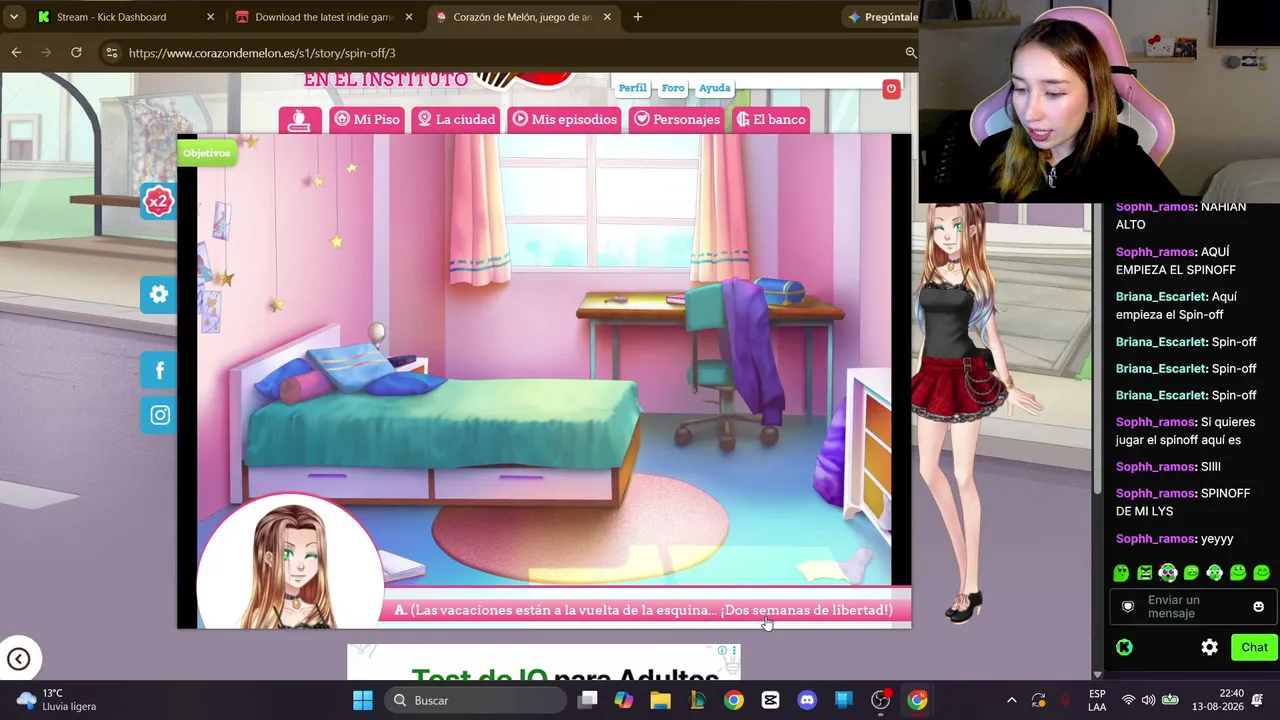The width and height of the screenshot is (1280, 720).
Task: Open a new browser tab
Action: pos(637,17)
